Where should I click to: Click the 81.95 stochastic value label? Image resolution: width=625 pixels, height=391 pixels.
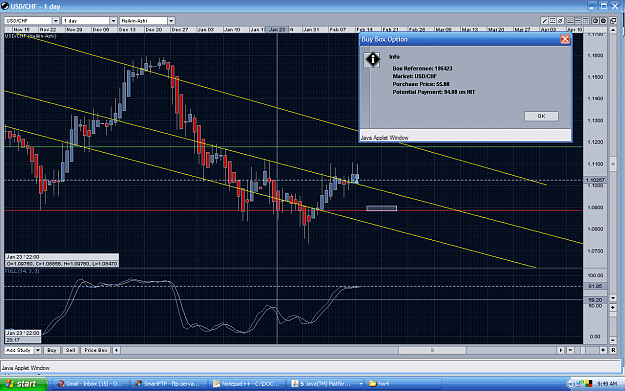point(595,286)
